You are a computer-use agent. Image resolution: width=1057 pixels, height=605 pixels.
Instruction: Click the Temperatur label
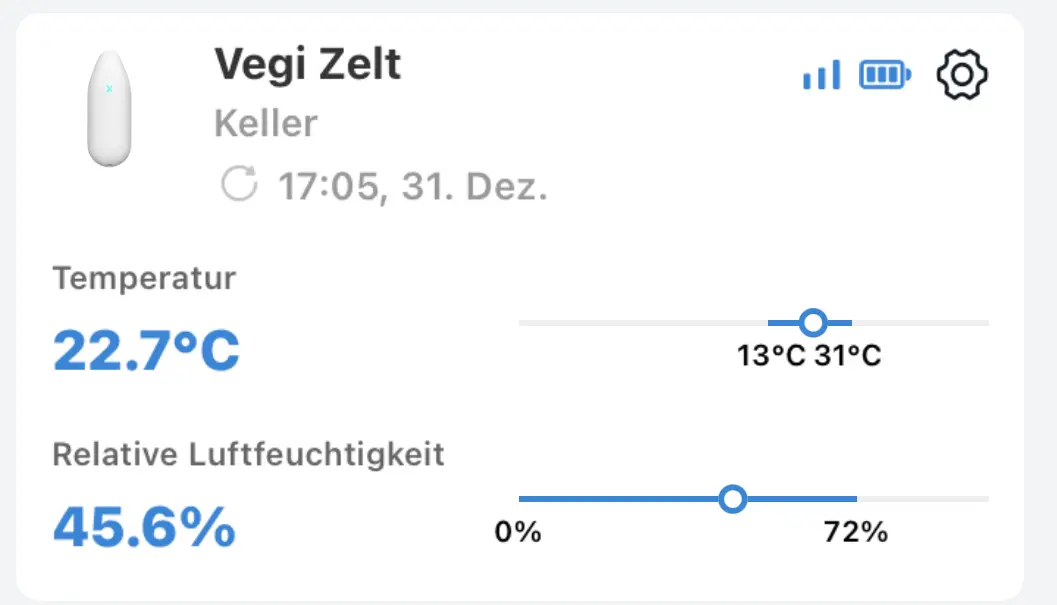tap(144, 278)
